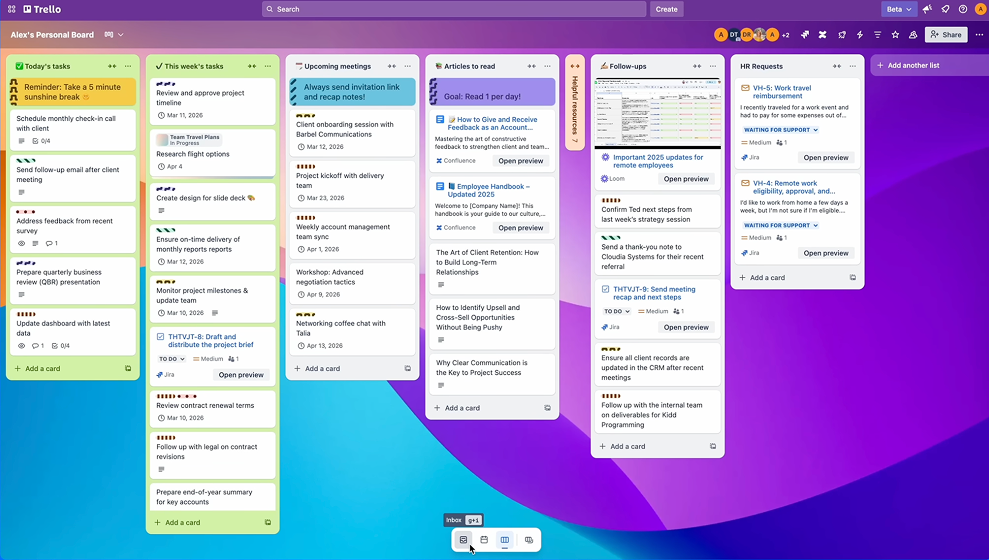
Task: Open the Automation lightning bolt icon
Action: pyautogui.click(x=859, y=35)
